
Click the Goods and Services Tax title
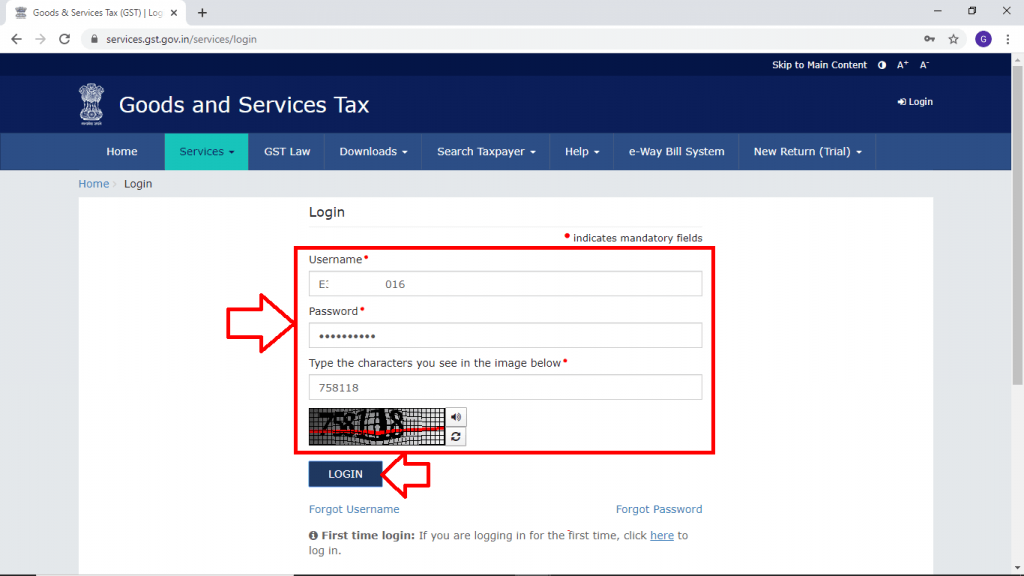pyautogui.click(x=244, y=104)
